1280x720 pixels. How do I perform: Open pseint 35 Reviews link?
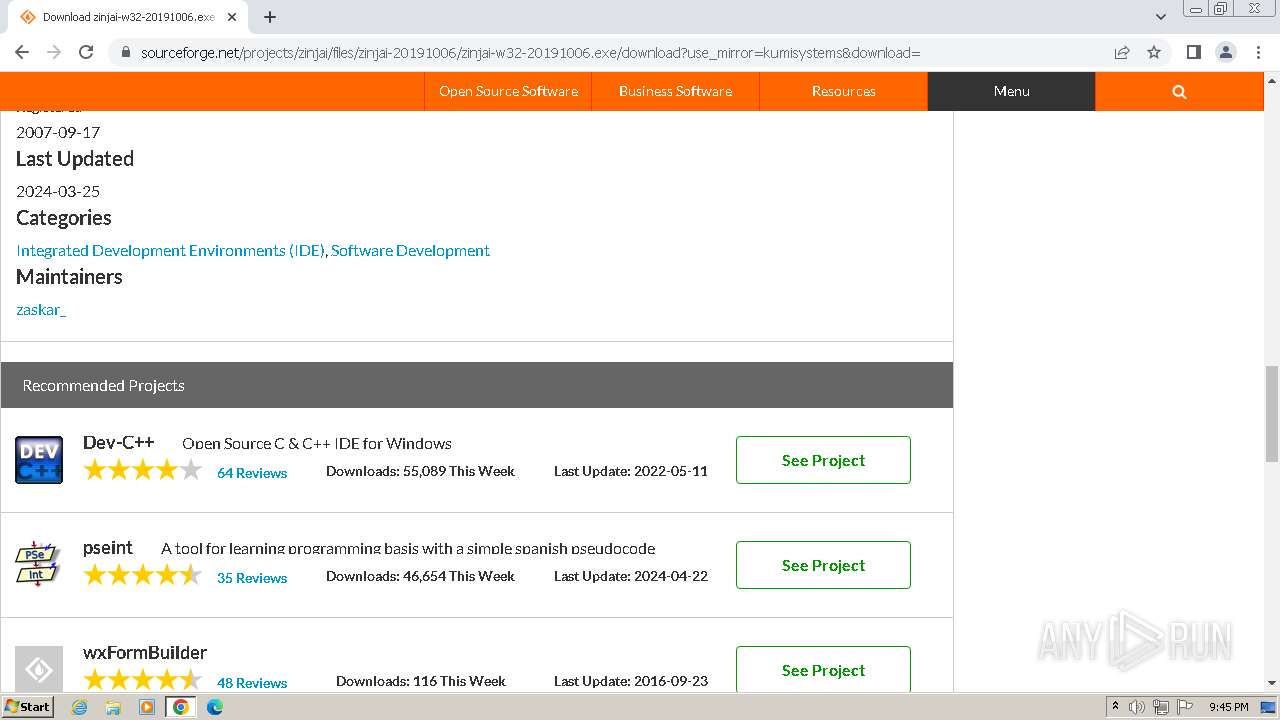[252, 578]
